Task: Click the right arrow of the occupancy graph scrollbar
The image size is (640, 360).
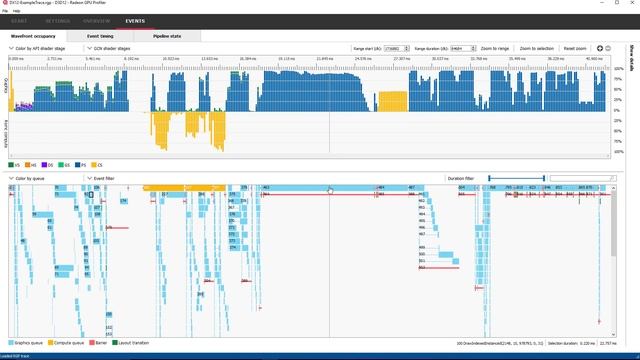Action: tap(608, 156)
